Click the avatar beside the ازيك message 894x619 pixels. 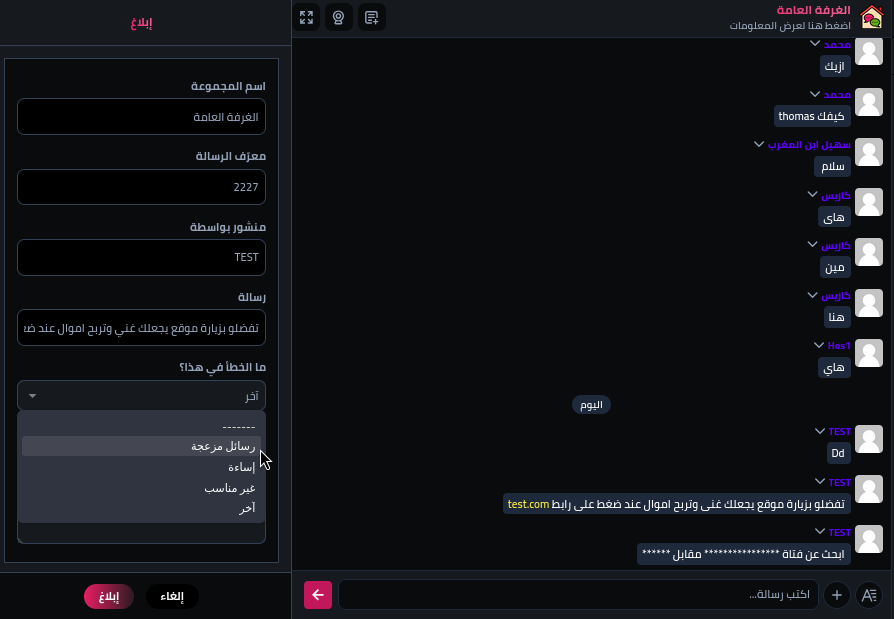pyautogui.click(x=869, y=52)
